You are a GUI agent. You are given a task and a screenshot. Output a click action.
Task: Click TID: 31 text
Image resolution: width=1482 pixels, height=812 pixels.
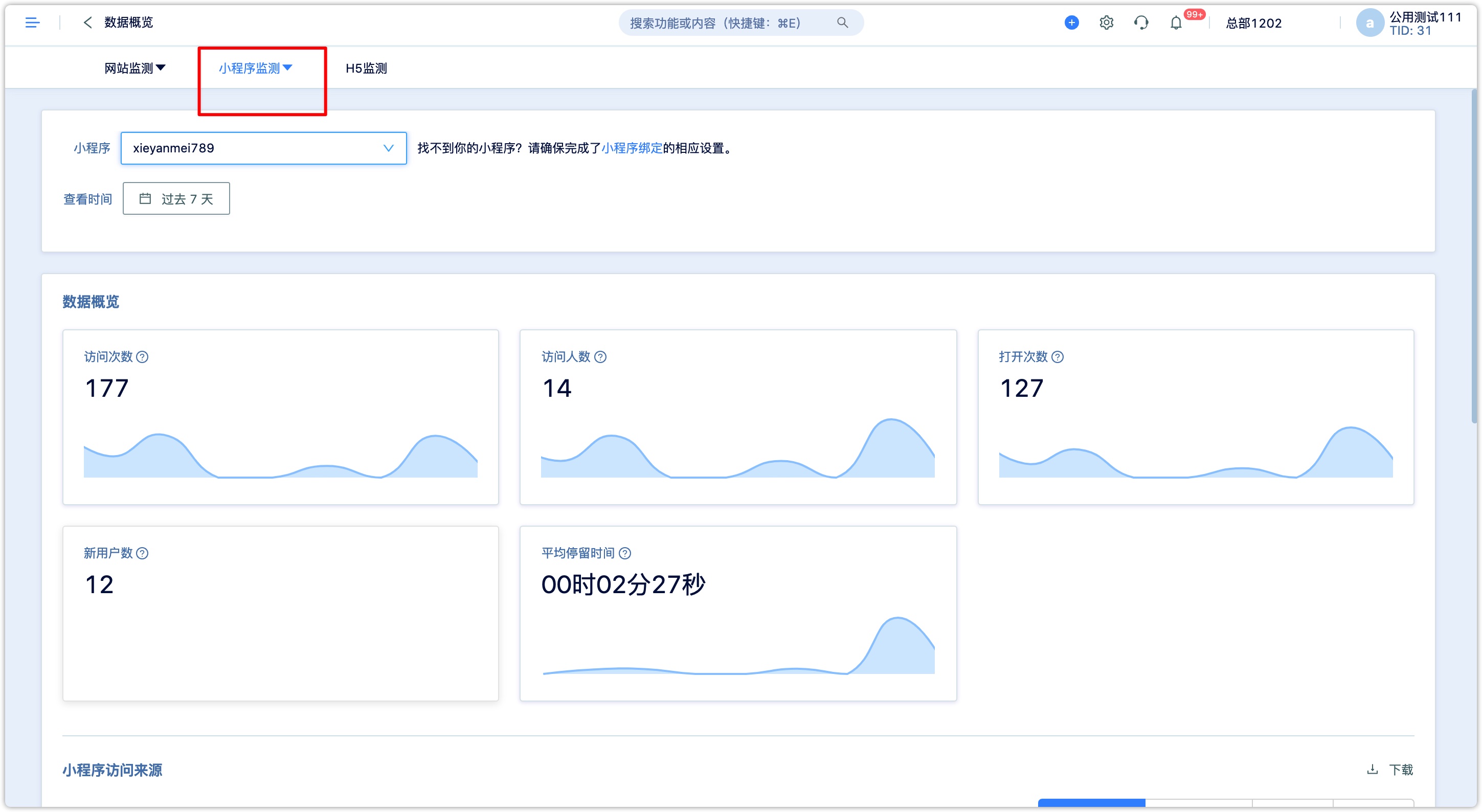pos(1410,31)
